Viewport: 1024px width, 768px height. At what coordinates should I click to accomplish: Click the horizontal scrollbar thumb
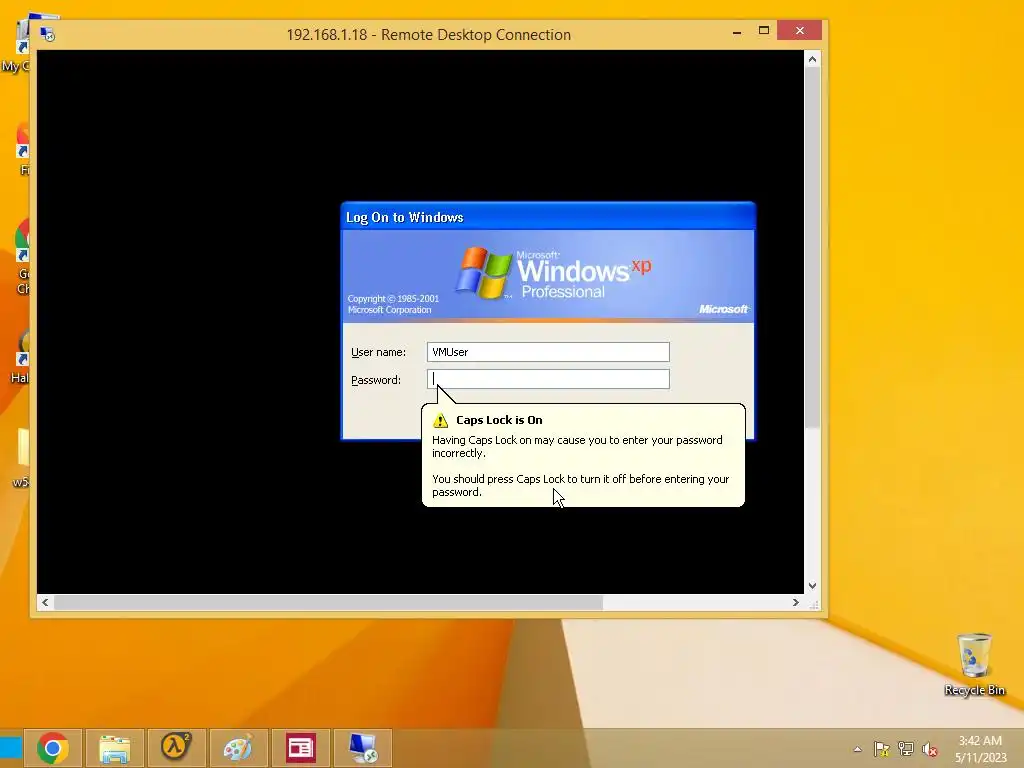pyautogui.click(x=328, y=602)
